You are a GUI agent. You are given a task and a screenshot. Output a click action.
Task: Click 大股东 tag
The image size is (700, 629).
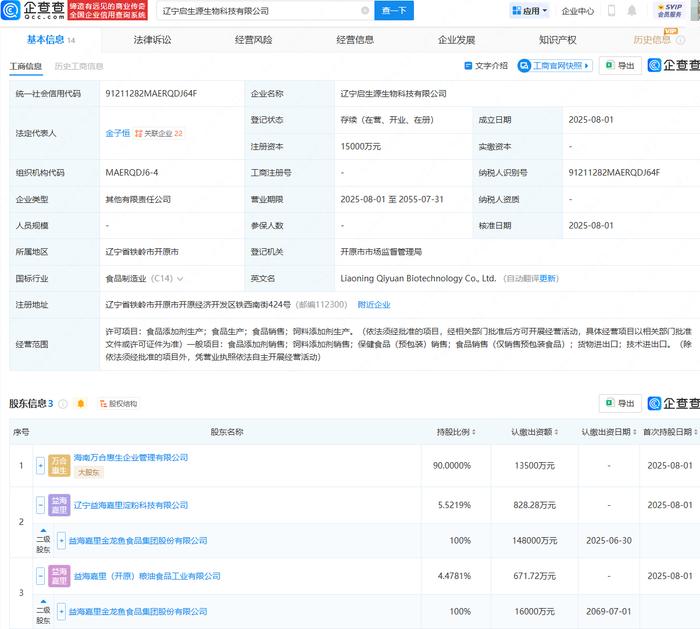(x=88, y=472)
